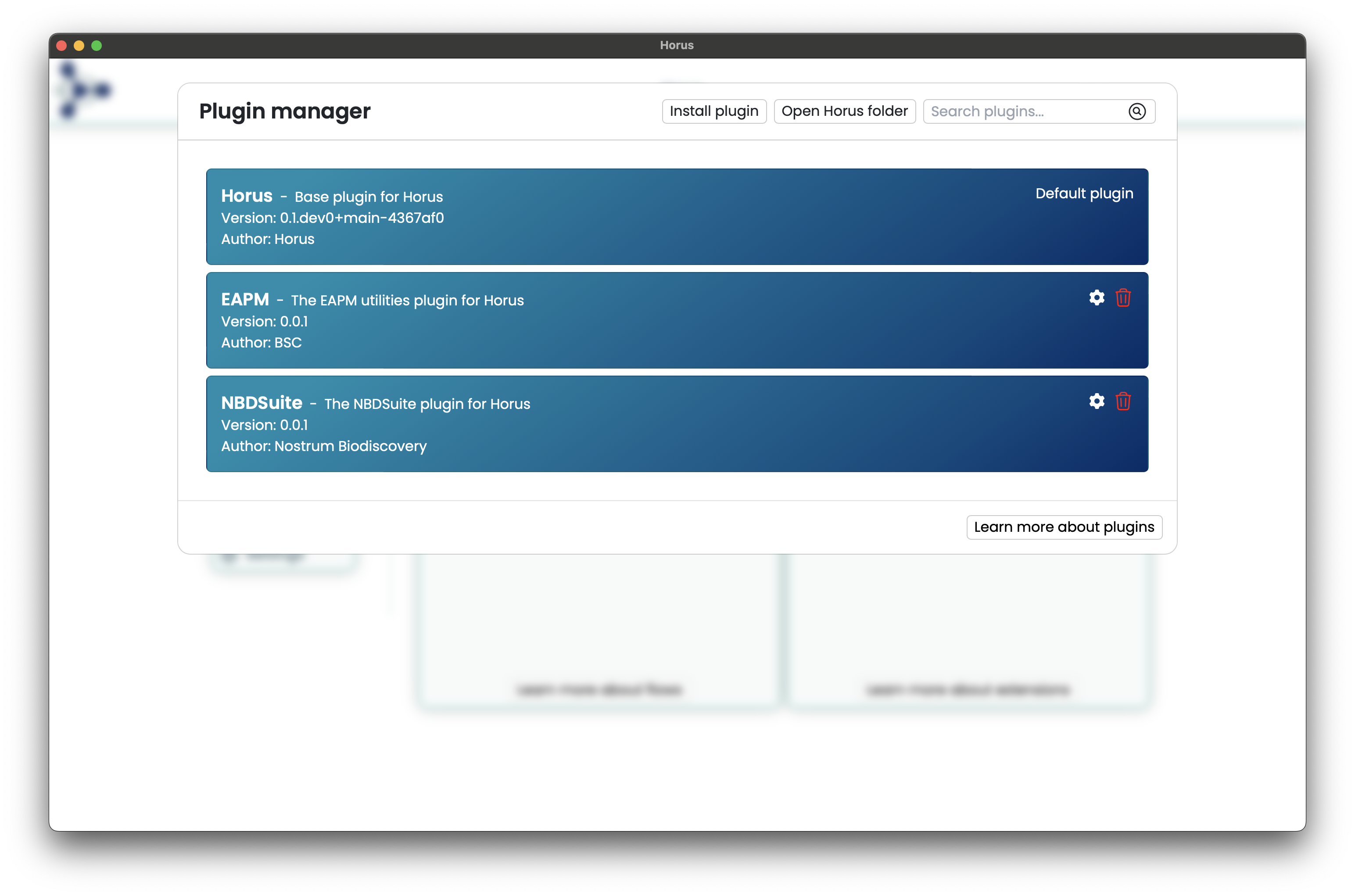This screenshot has height=896, width=1355.
Task: Click the EAPM plugin title text
Action: point(245,299)
